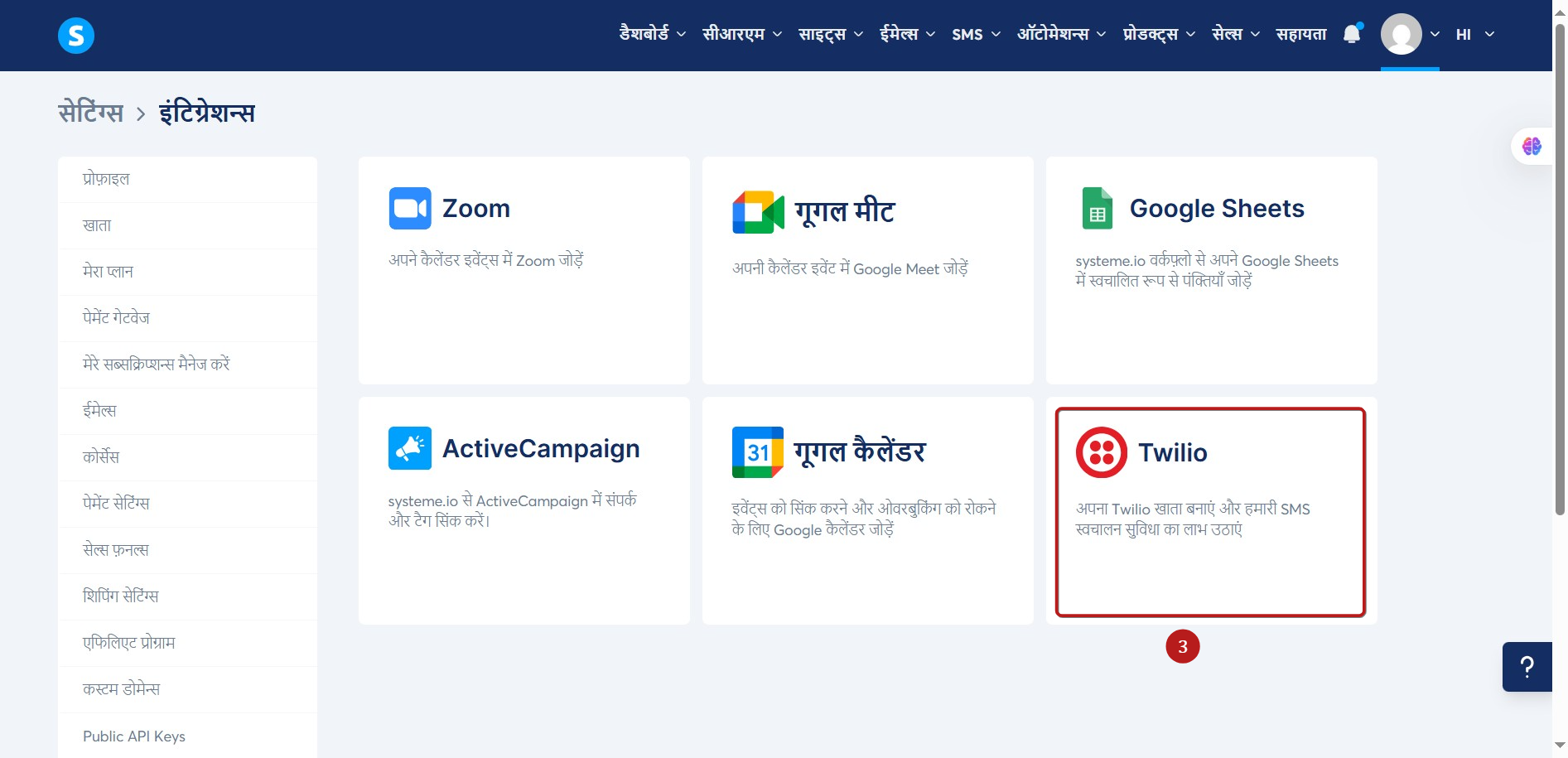1568x758 pixels.
Task: Click the ActiveCampaign description about syncing contacts
Action: click(513, 510)
